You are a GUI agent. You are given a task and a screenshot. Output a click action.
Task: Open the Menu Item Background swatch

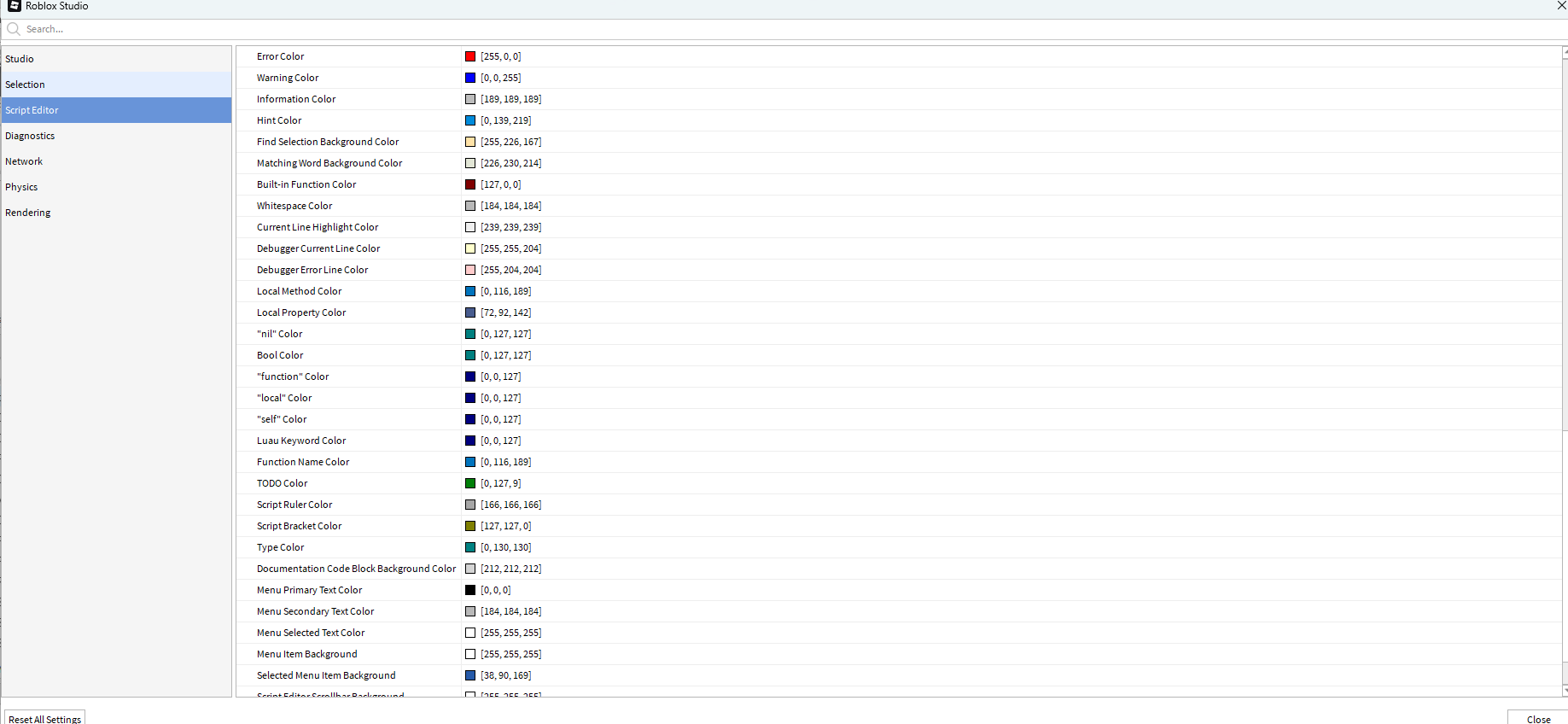[470, 654]
